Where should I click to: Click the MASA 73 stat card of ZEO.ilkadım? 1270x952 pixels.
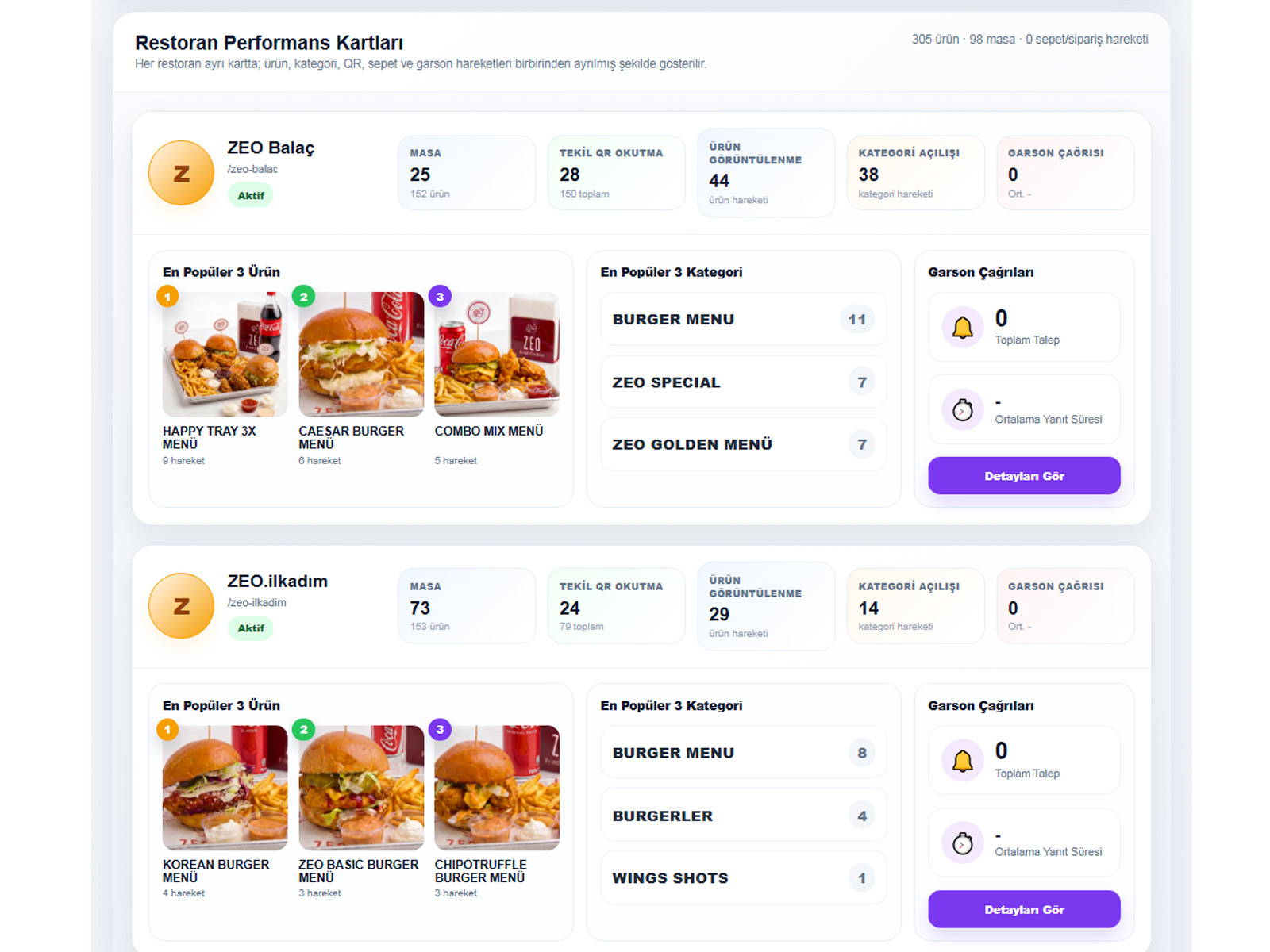click(467, 606)
